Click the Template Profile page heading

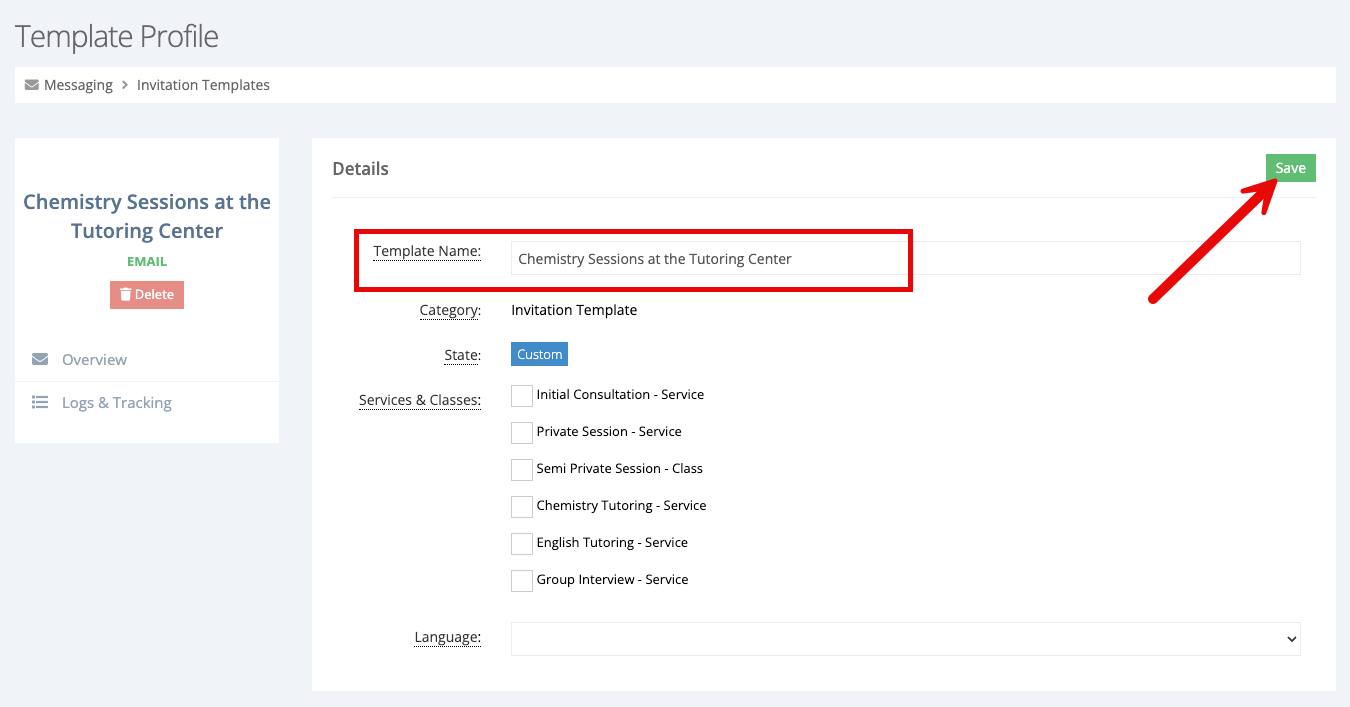click(x=117, y=37)
